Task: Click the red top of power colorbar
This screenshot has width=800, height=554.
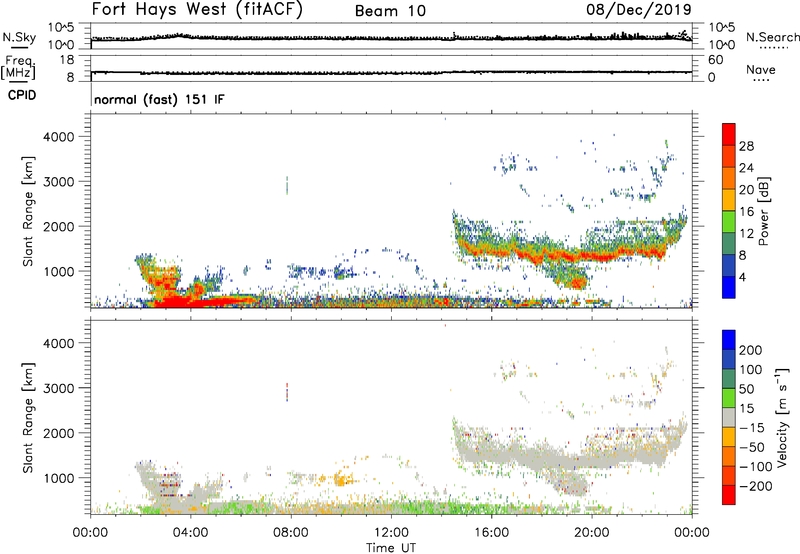Action: (x=729, y=134)
